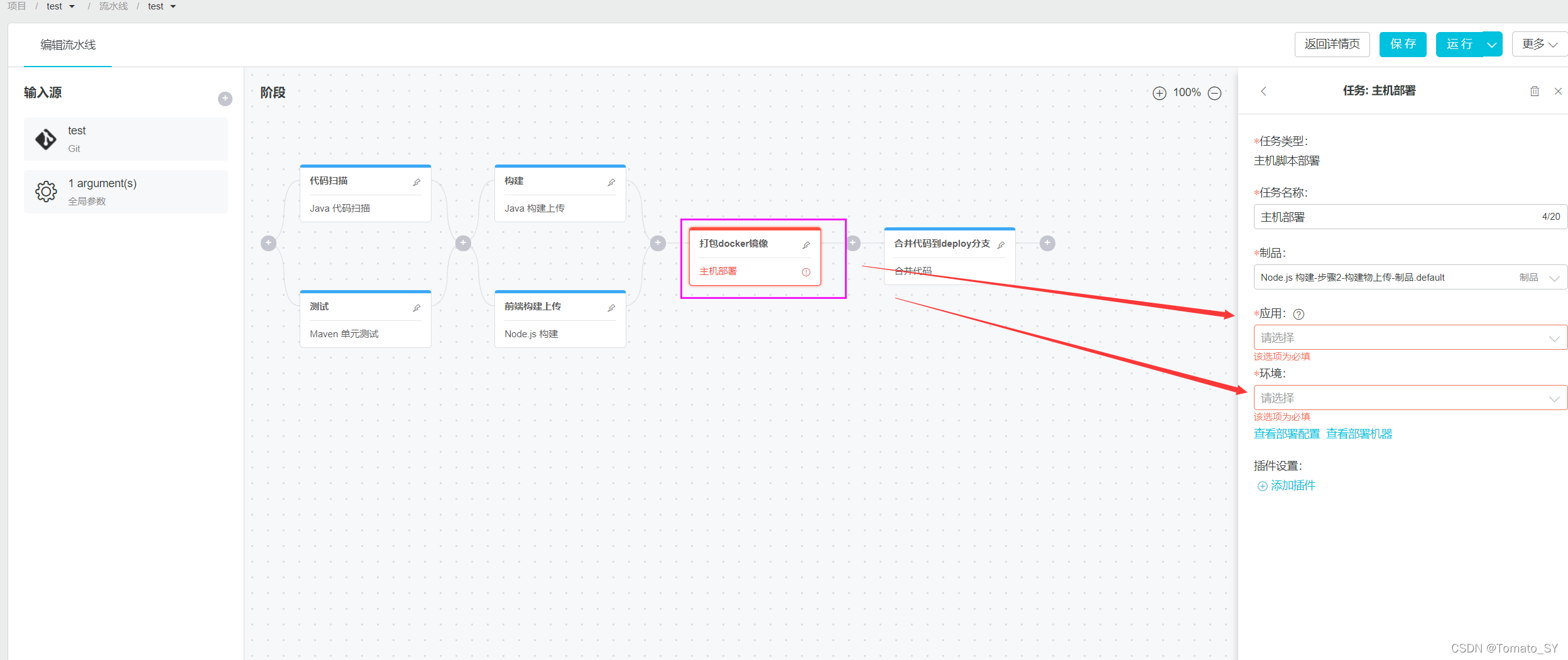
Task: Open the global arguments gear icon
Action: coord(46,192)
